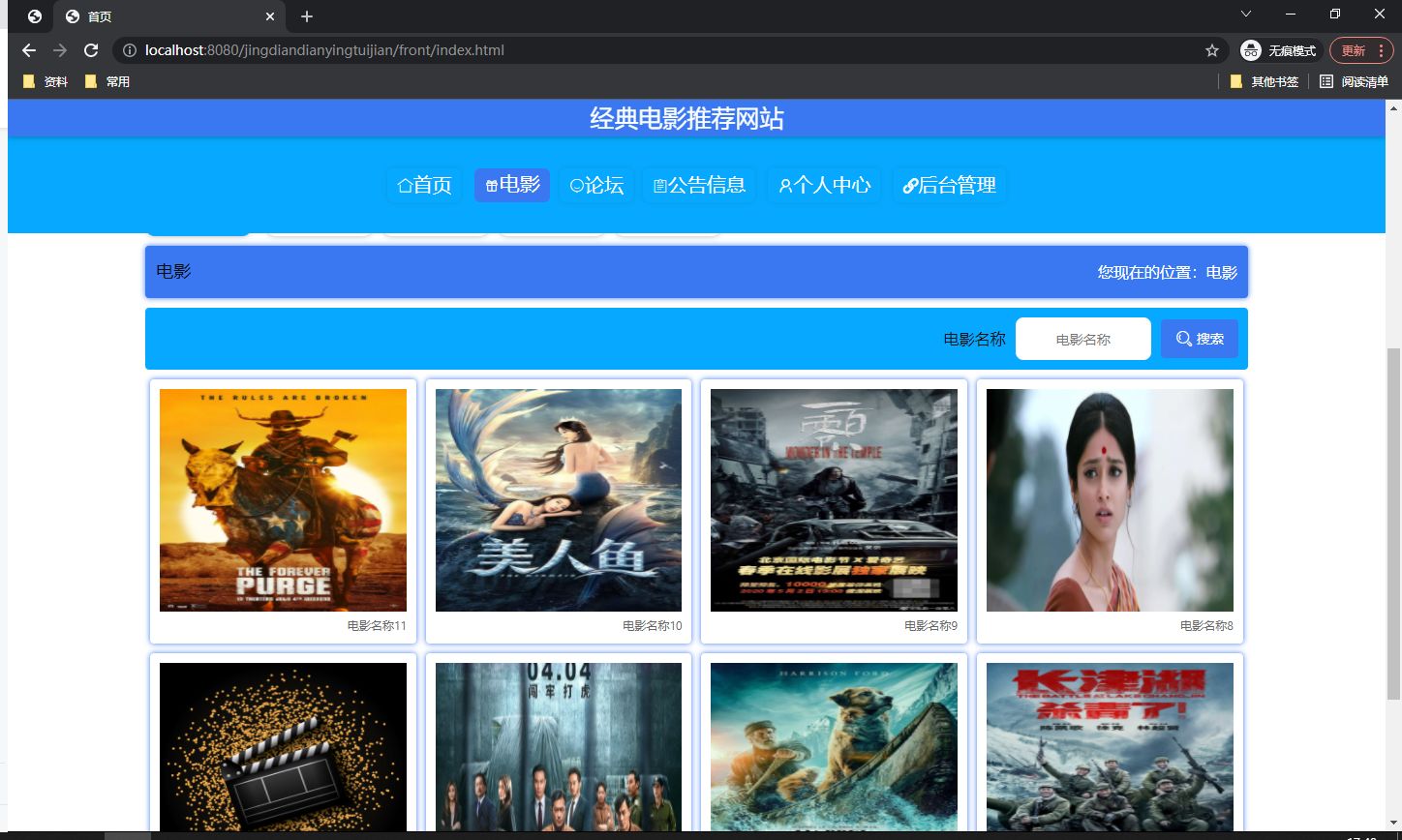Click the 更新 browser update button

(x=1361, y=50)
